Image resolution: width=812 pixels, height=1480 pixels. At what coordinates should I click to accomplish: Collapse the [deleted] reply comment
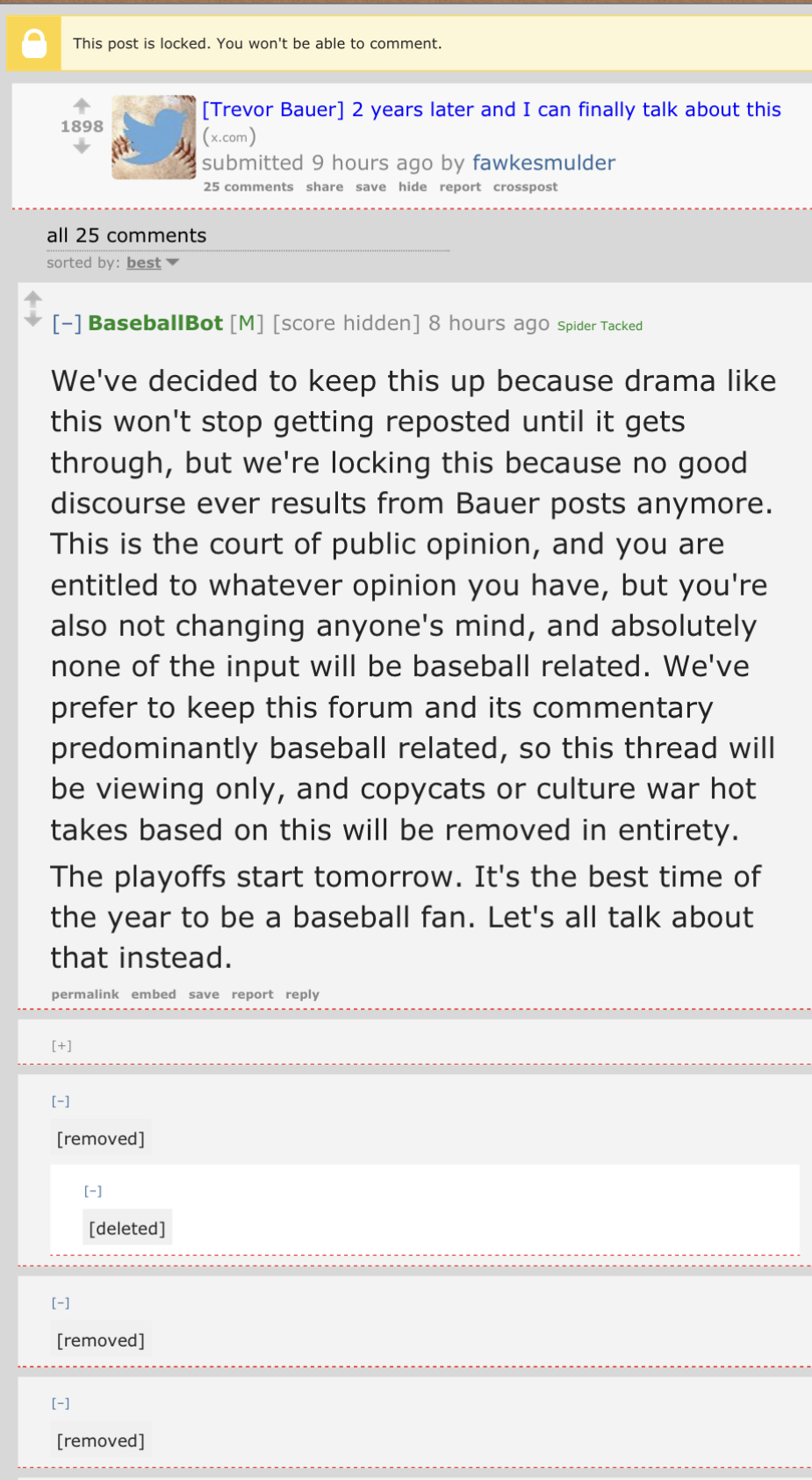pyautogui.click(x=93, y=1191)
